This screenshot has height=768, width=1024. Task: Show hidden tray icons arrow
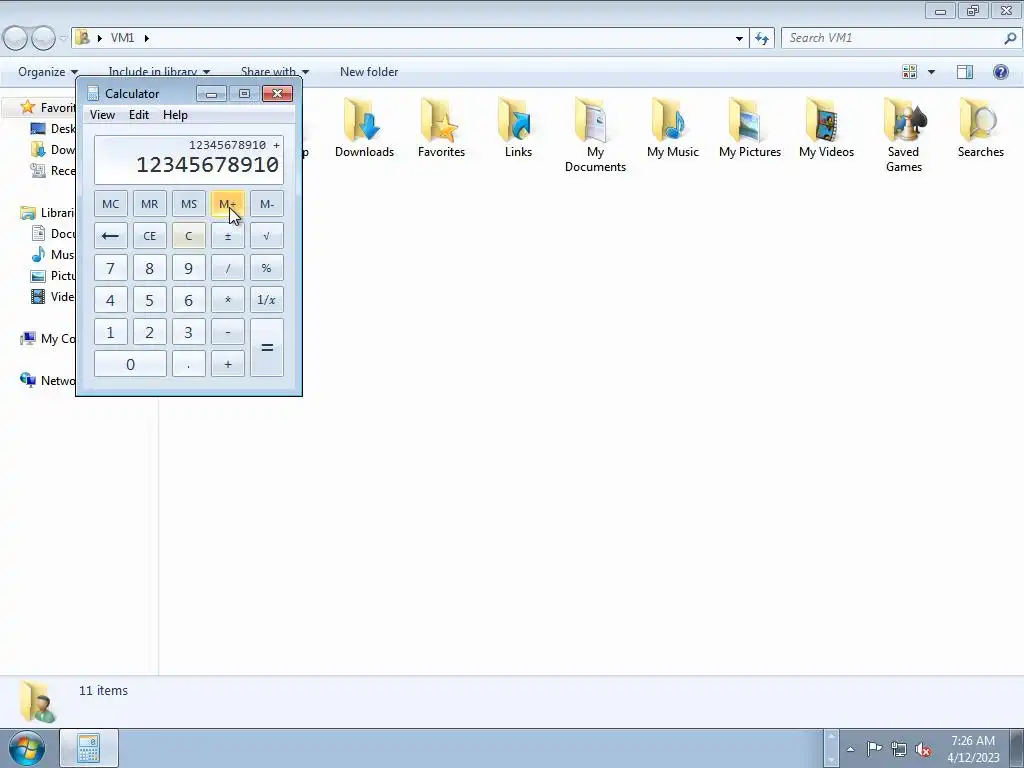click(x=850, y=749)
